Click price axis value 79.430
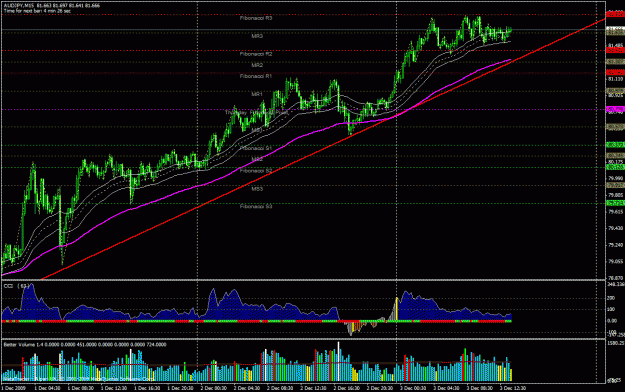Image resolution: width=625 pixels, height=392 pixels. 615,229
